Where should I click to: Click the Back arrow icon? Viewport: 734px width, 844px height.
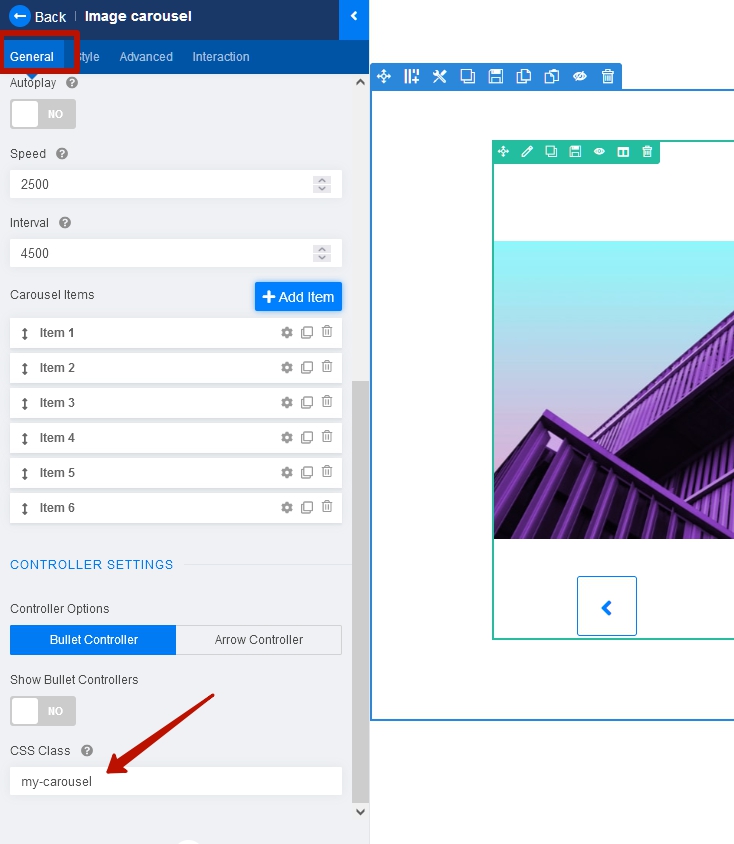(x=20, y=16)
